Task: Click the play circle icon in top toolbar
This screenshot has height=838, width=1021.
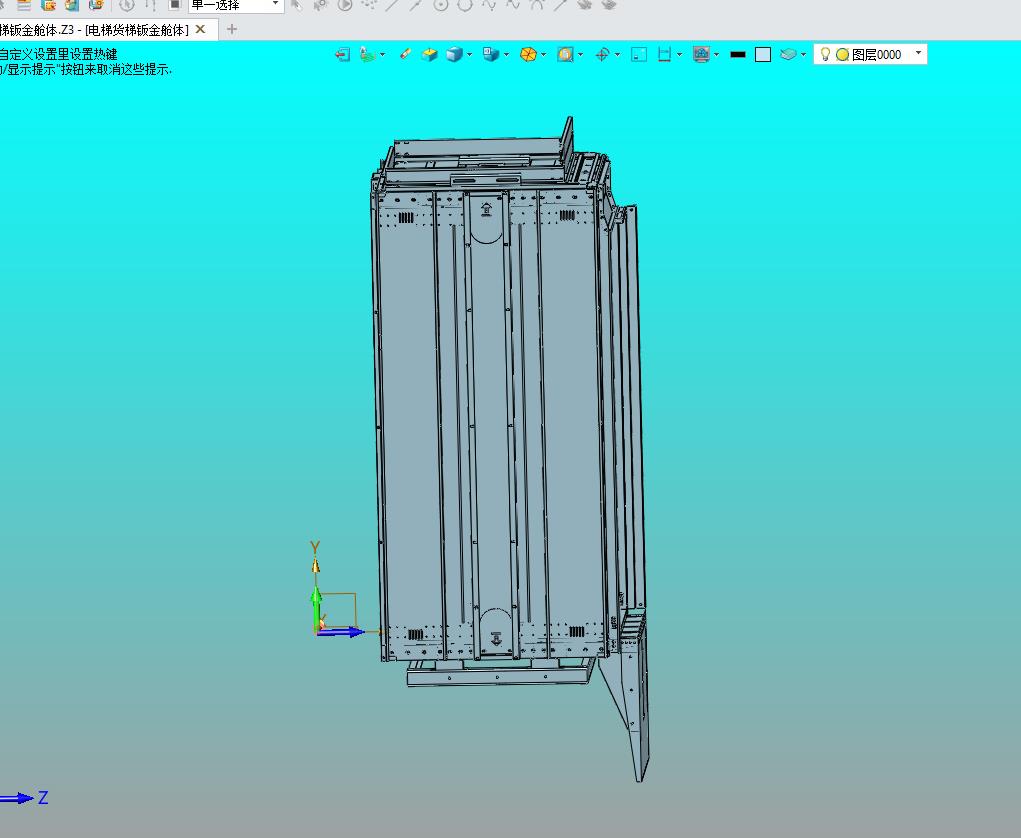Action: click(x=345, y=5)
